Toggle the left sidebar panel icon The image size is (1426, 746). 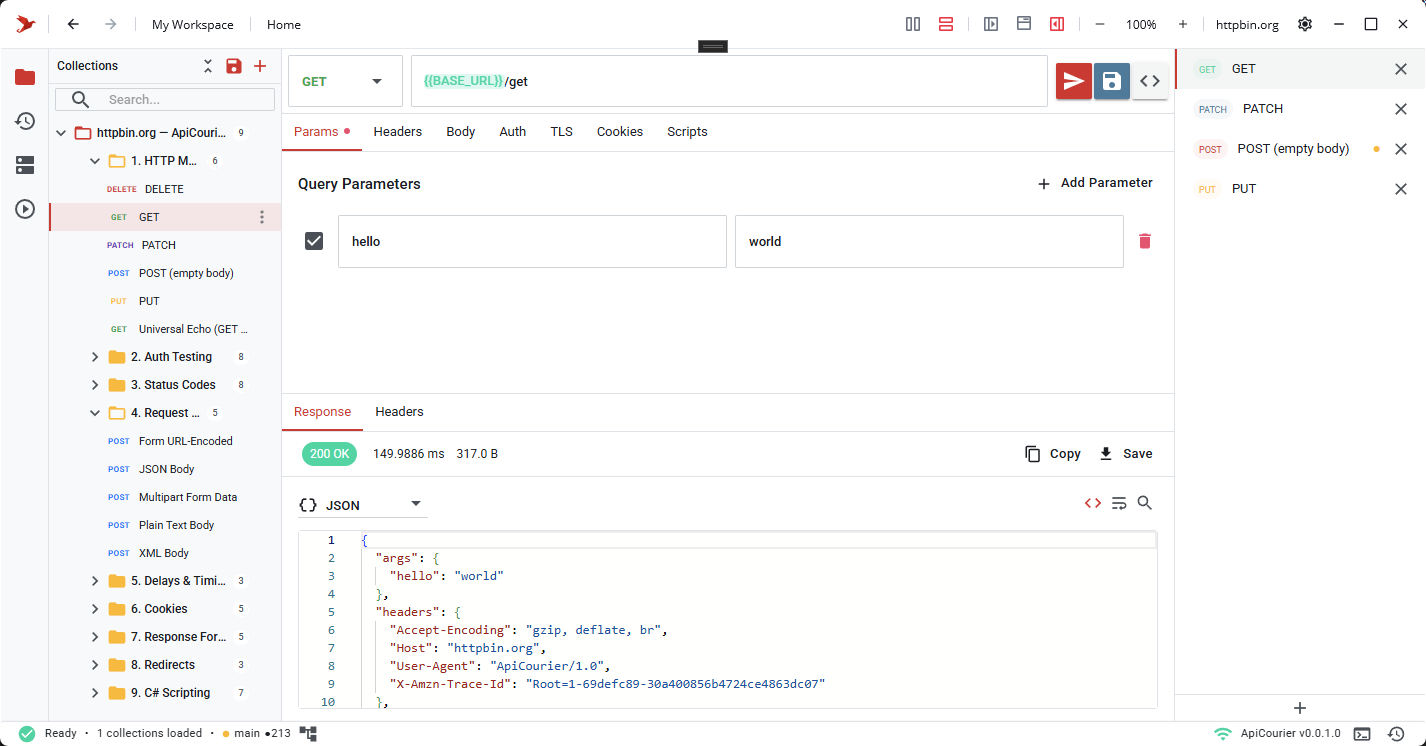click(x=991, y=24)
